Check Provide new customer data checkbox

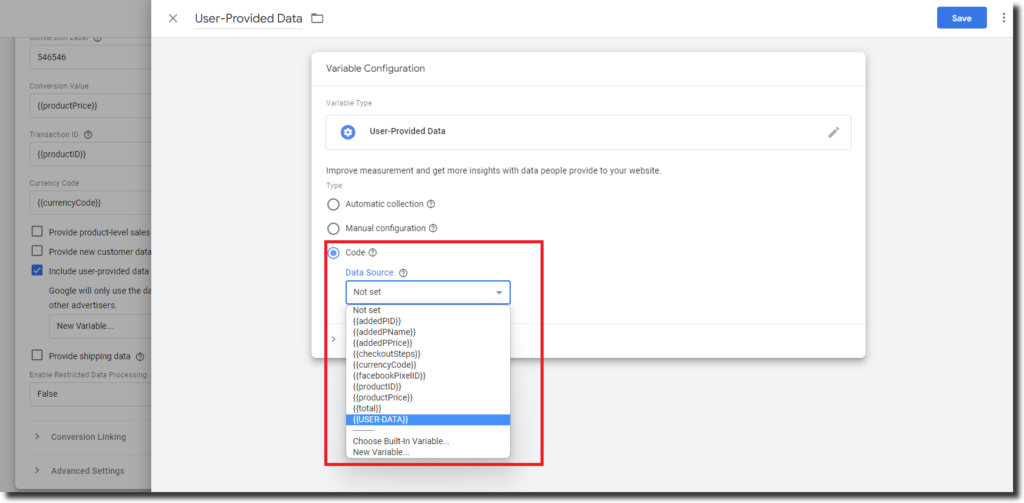pyautogui.click(x=37, y=252)
